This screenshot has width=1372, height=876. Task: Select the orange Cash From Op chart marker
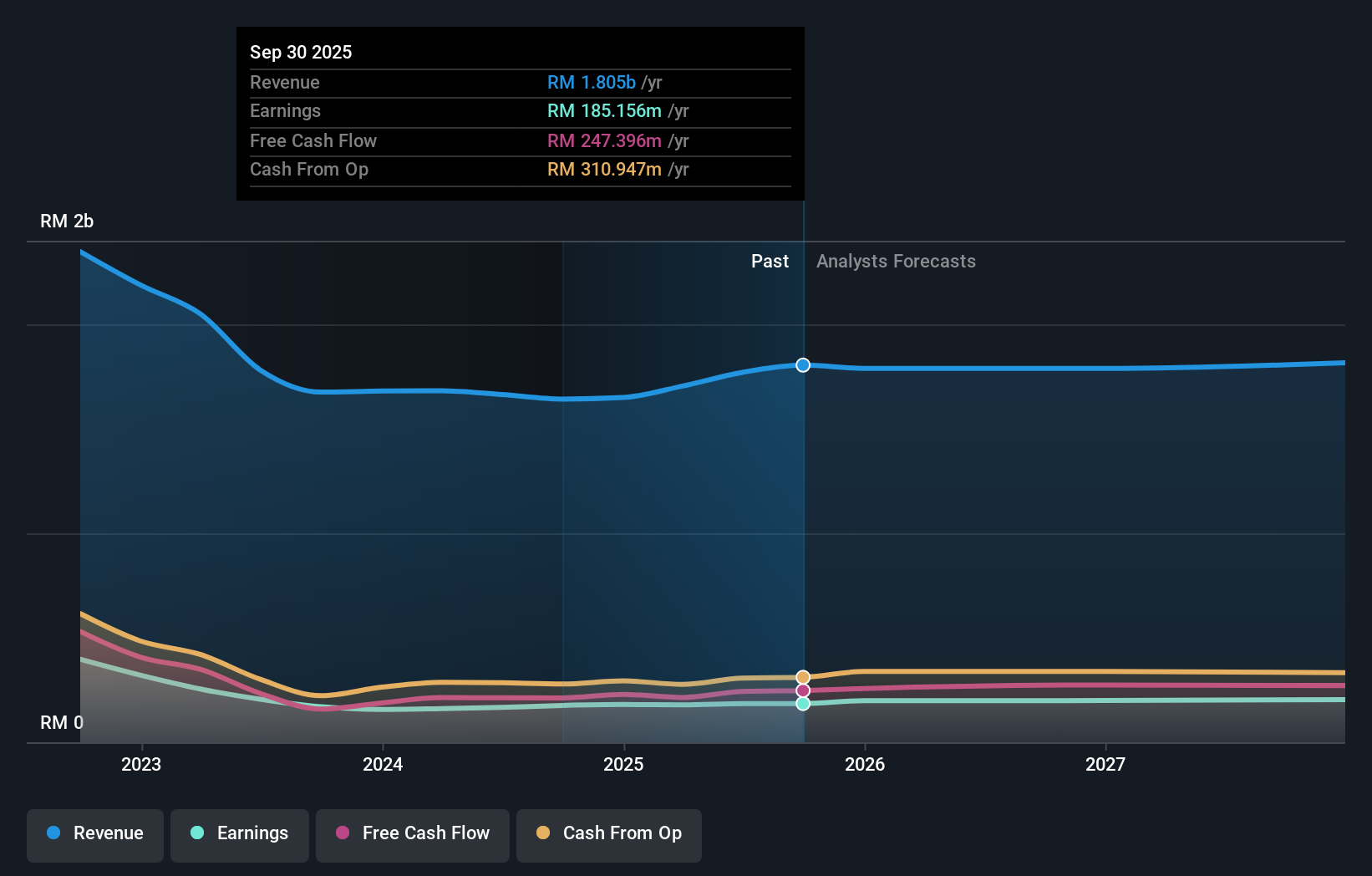(x=802, y=677)
